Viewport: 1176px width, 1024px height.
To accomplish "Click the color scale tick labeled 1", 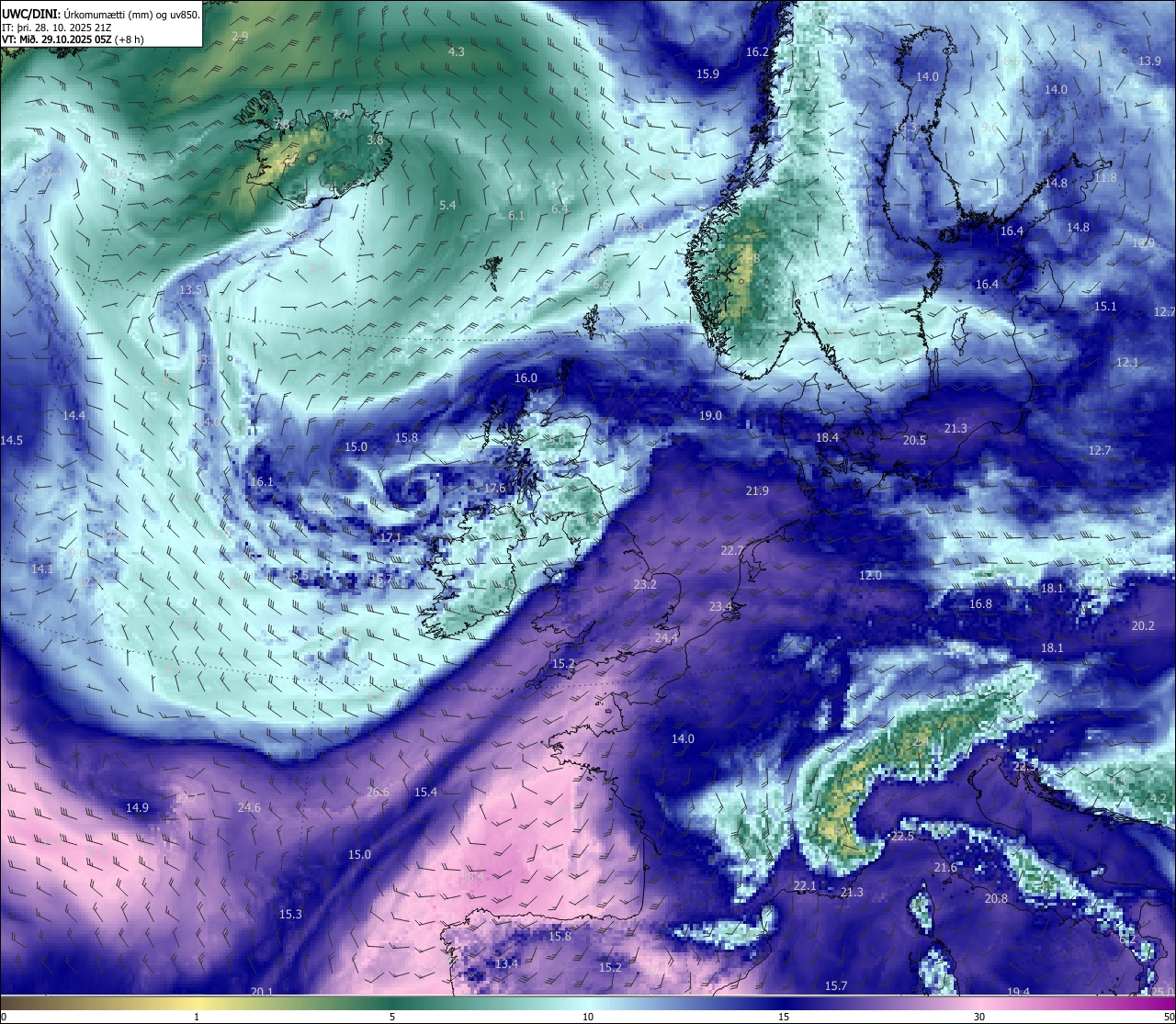I will point(197,1017).
